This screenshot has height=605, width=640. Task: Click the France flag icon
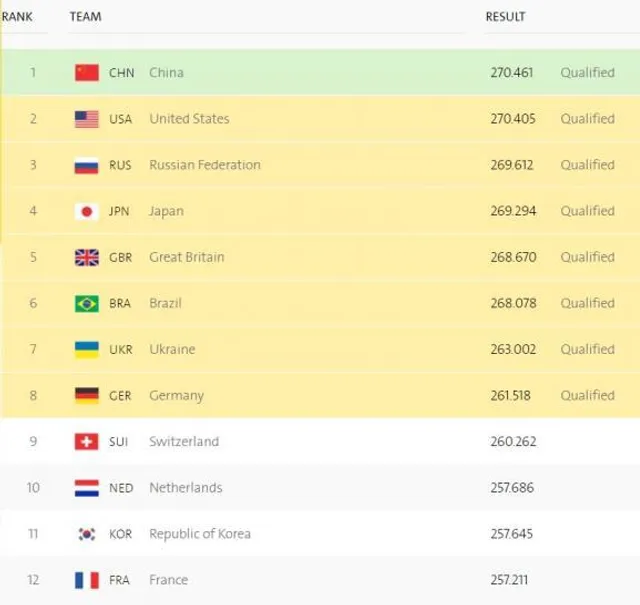pyautogui.click(x=87, y=580)
